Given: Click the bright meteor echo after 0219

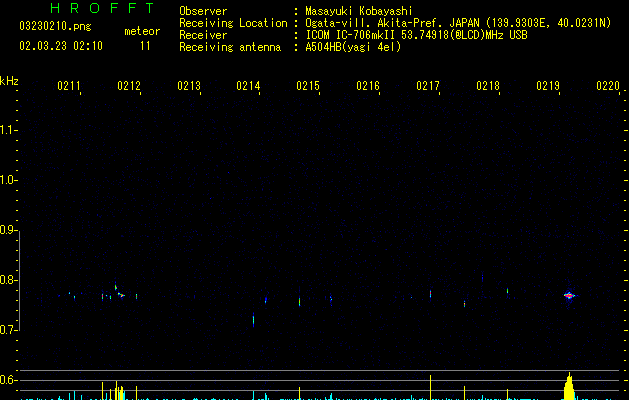Looking at the screenshot, I should click(x=569, y=296).
